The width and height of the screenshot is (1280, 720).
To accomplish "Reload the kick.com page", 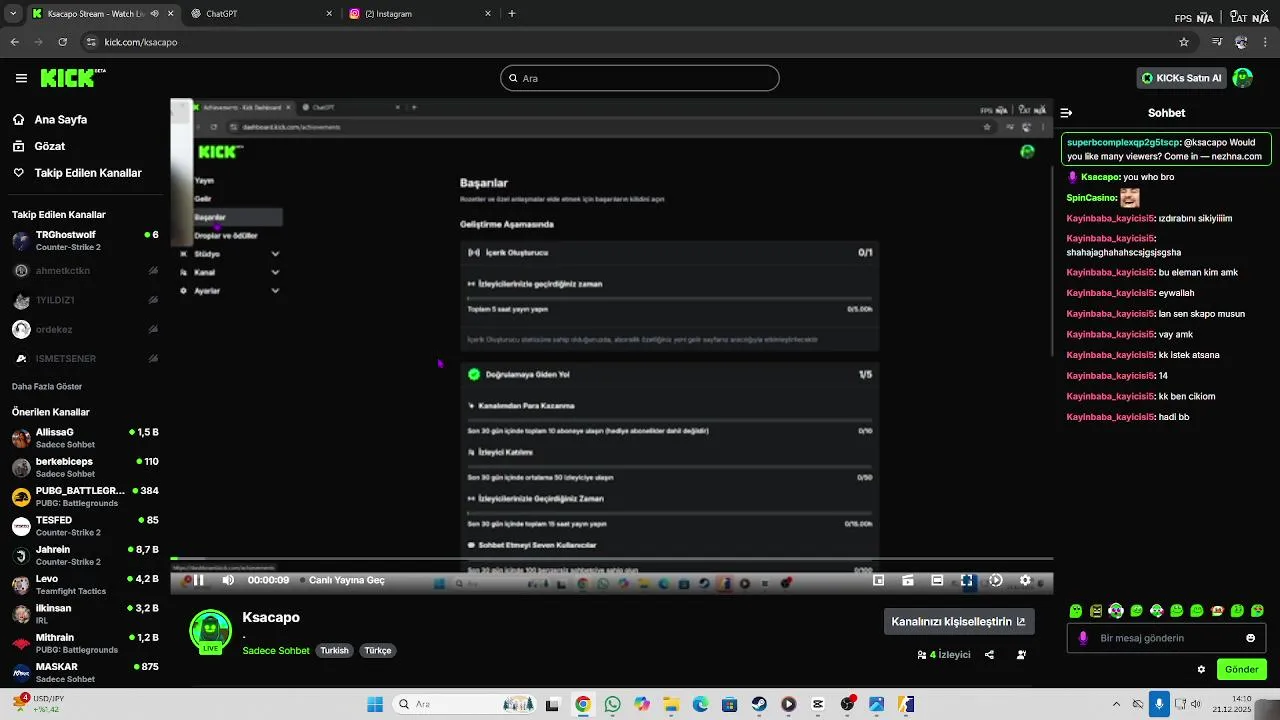I will 63,42.
